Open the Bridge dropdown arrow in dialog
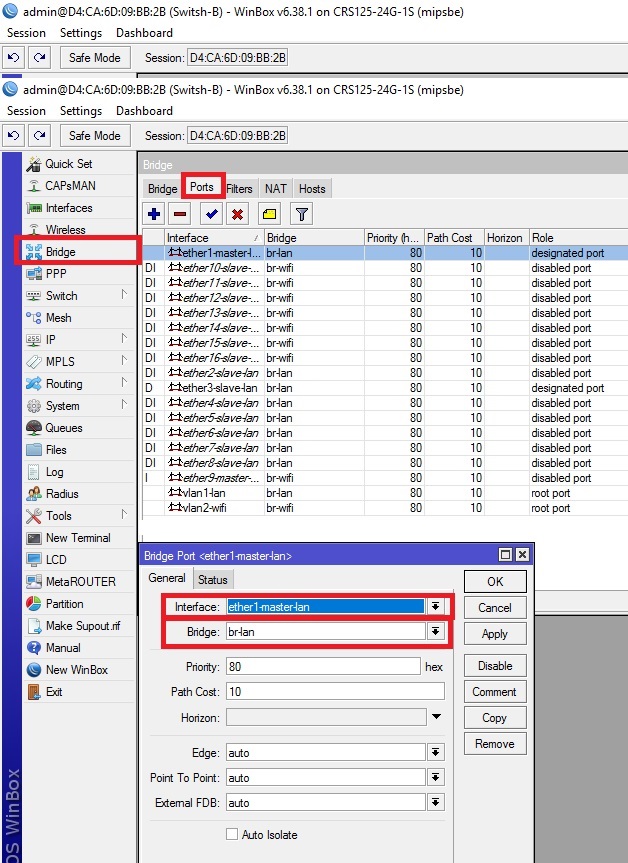Viewport: 628px width, 863px height. tap(435, 631)
